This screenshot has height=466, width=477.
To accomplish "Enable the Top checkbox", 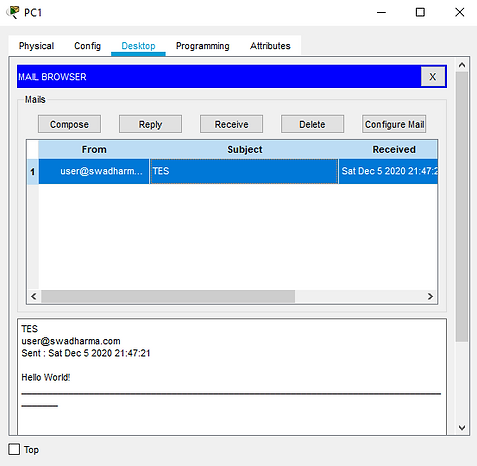I will (x=14, y=449).
